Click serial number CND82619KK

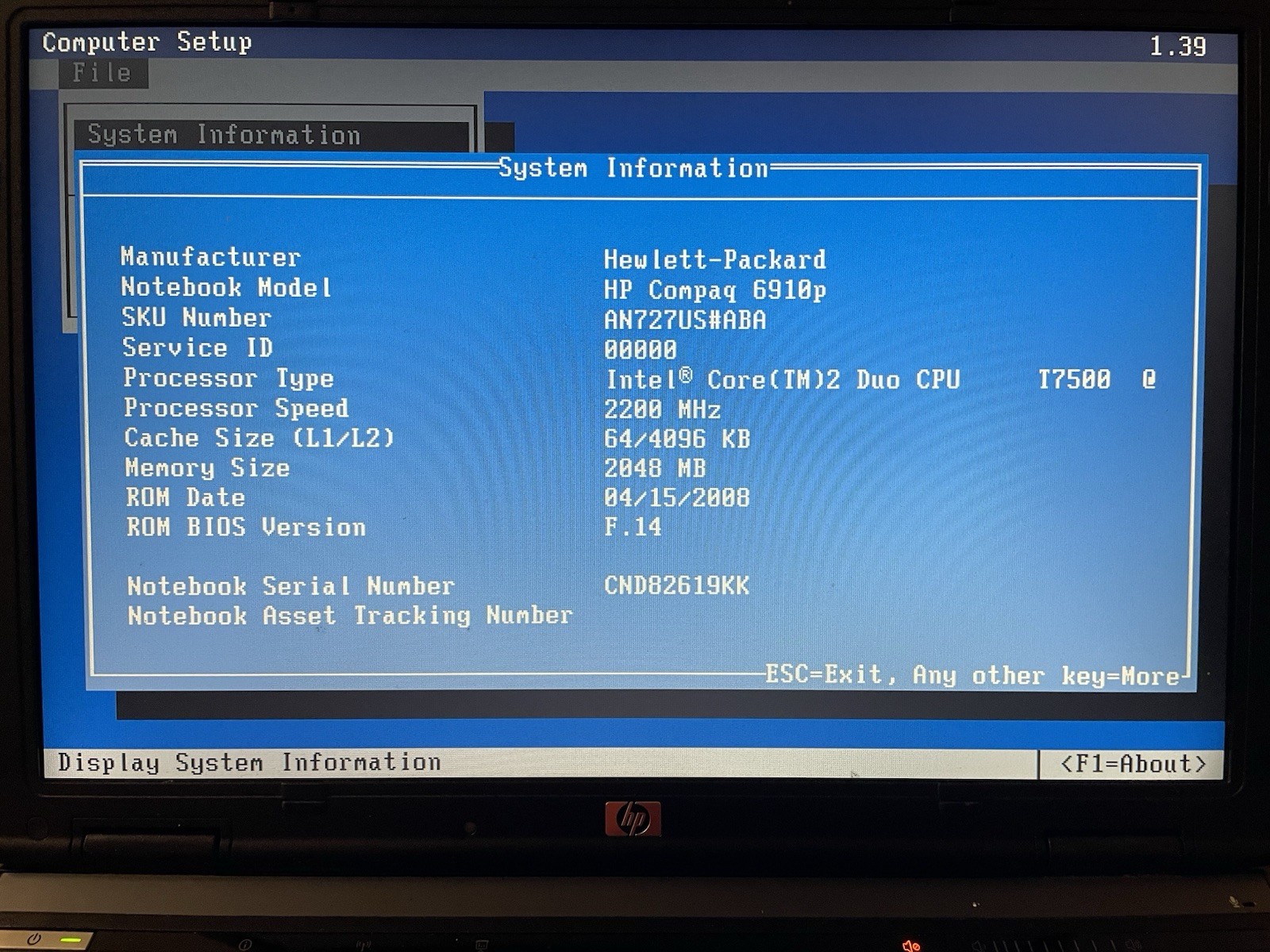click(676, 585)
